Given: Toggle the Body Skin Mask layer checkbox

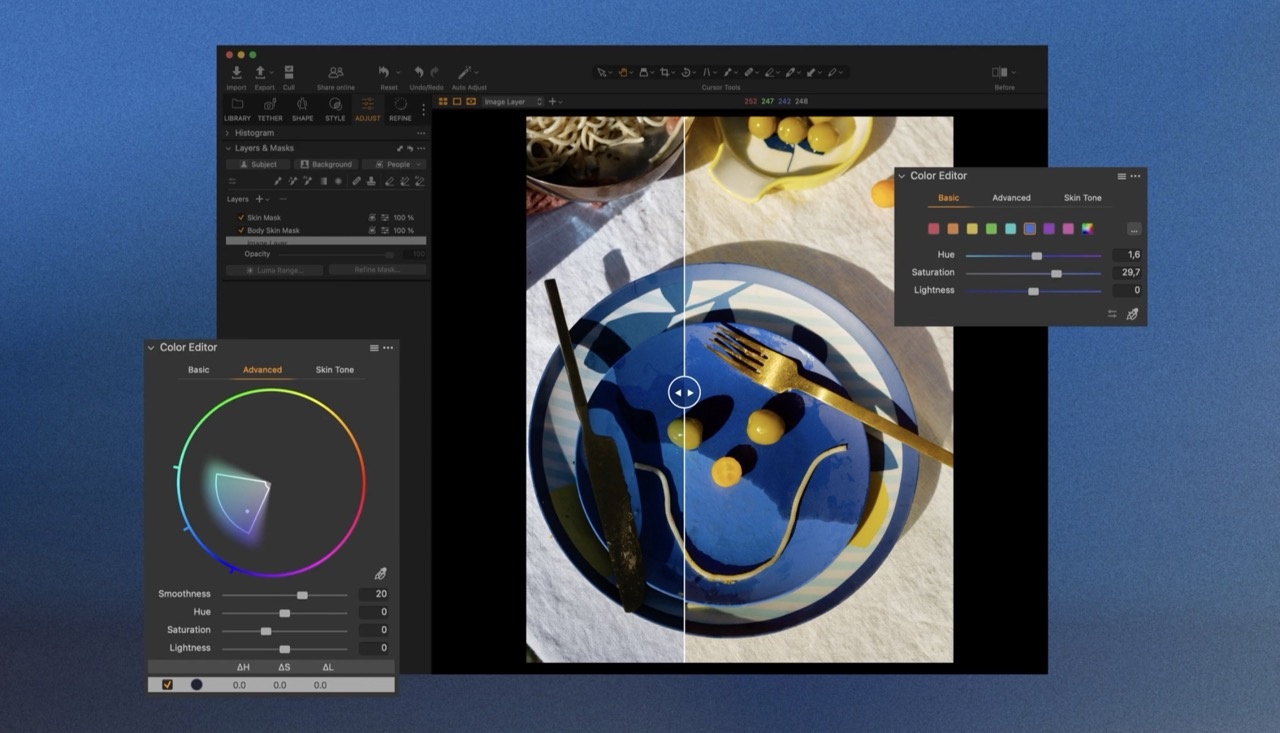Looking at the screenshot, I should [x=241, y=231].
